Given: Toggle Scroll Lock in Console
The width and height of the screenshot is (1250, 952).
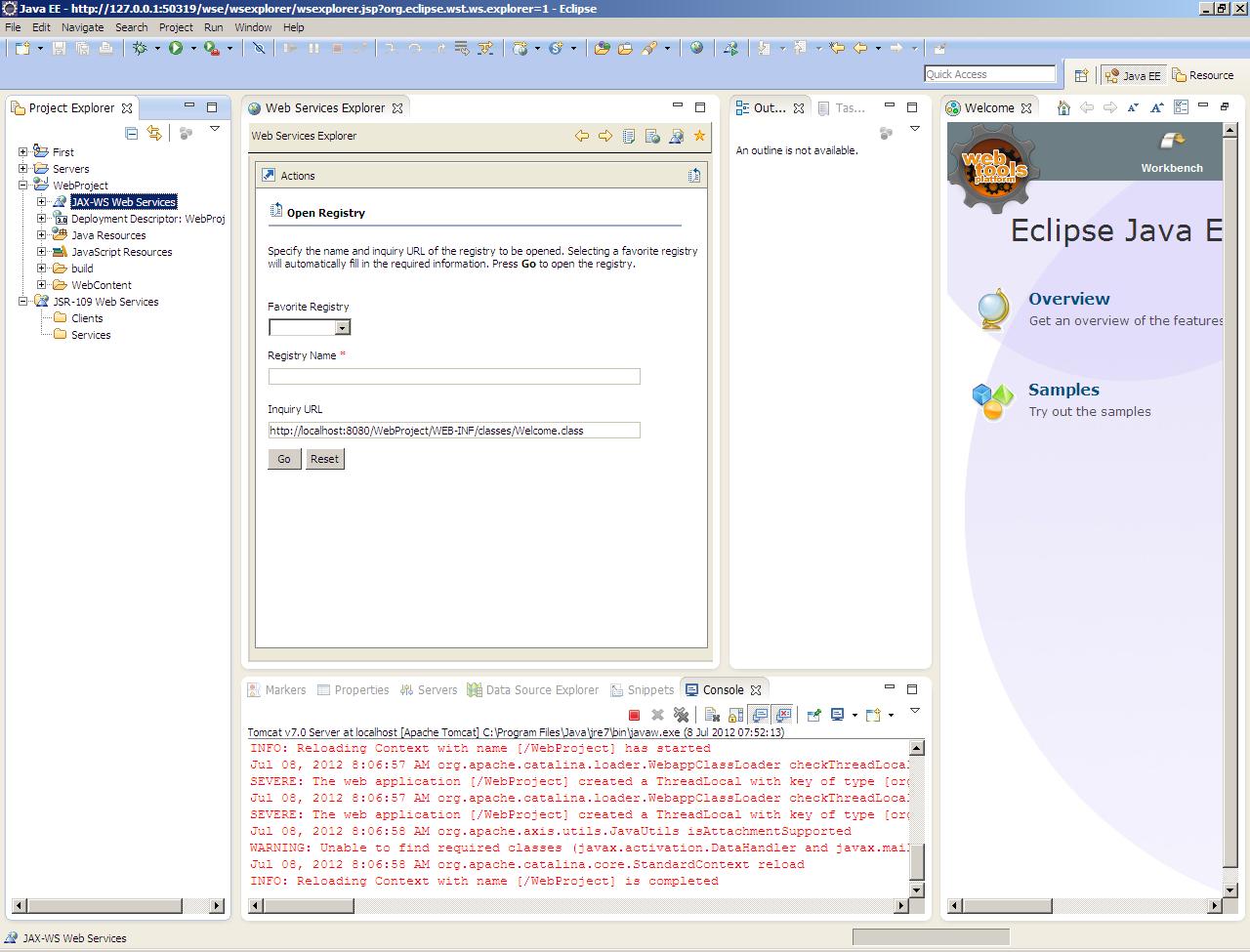Looking at the screenshot, I should point(735,715).
